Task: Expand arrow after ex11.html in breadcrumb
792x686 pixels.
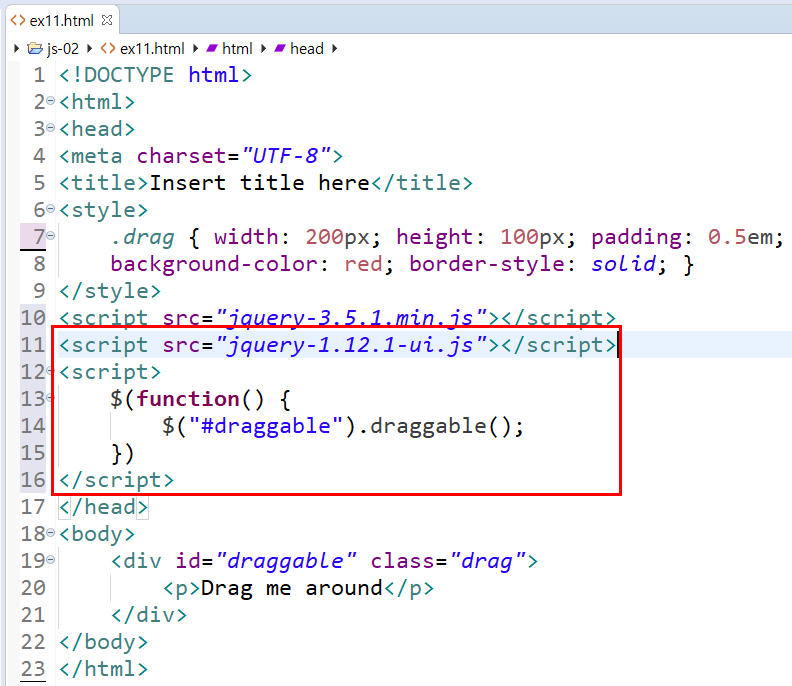Action: tap(195, 48)
